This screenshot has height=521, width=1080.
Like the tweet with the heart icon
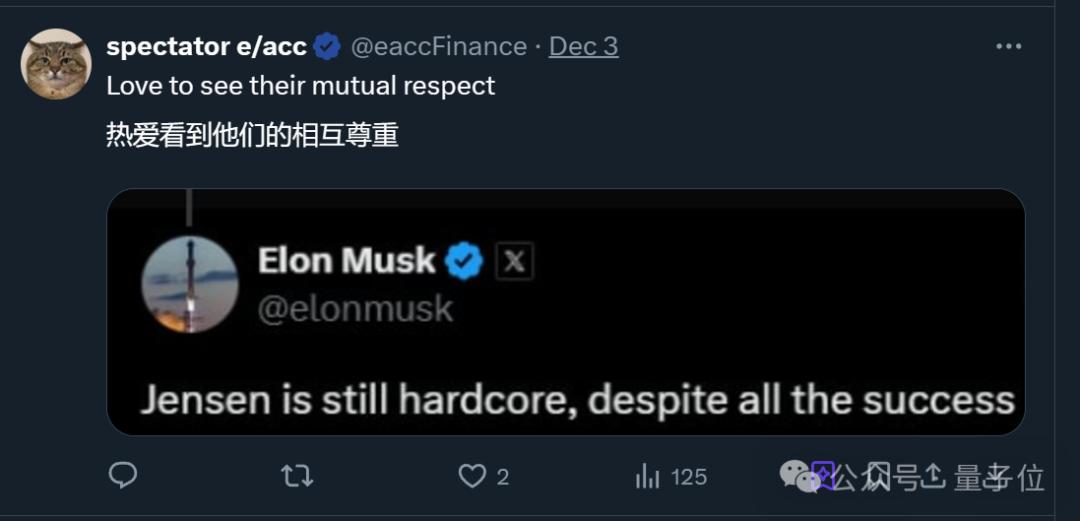coord(472,476)
